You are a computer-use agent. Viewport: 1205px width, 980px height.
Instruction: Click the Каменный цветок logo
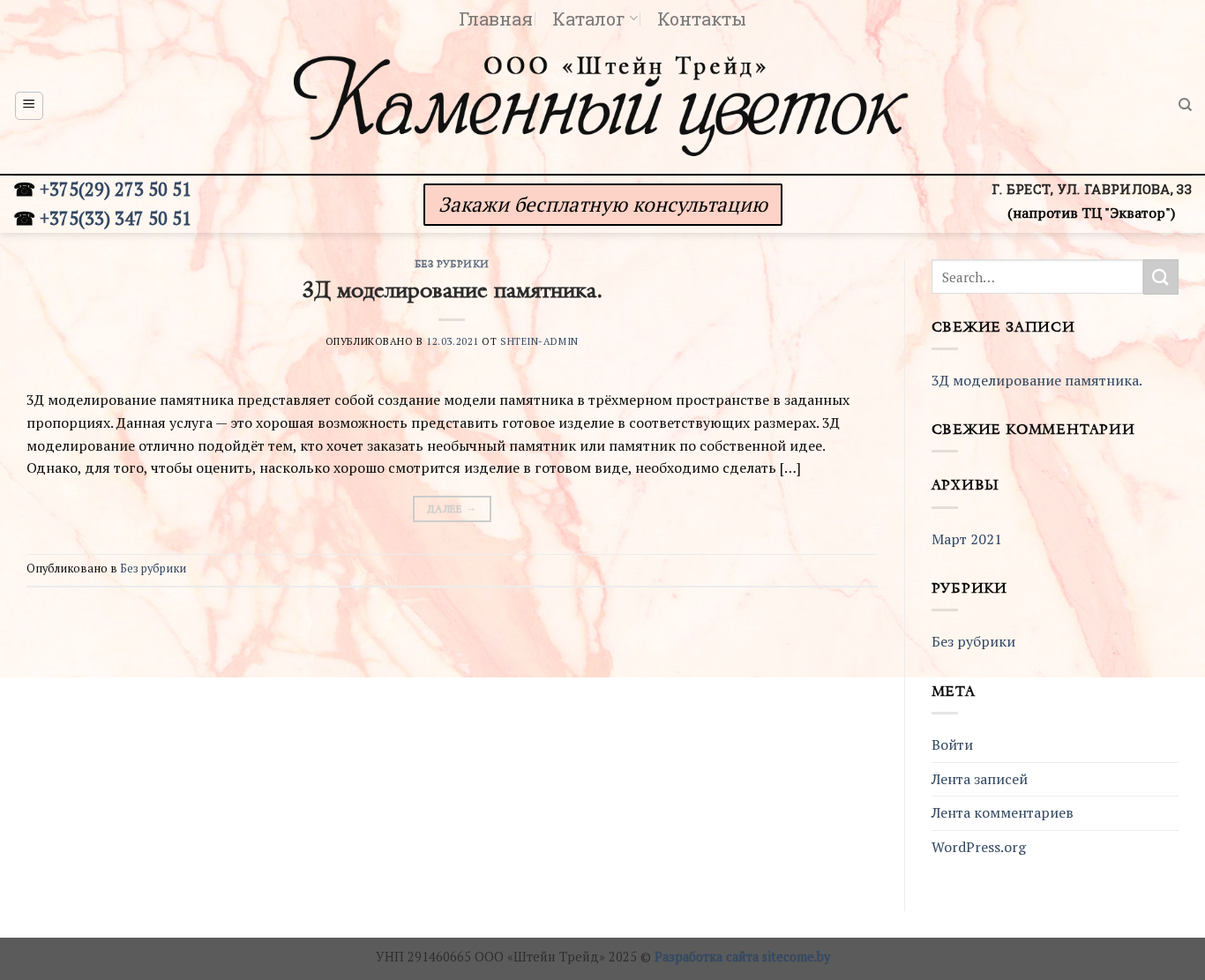601,104
